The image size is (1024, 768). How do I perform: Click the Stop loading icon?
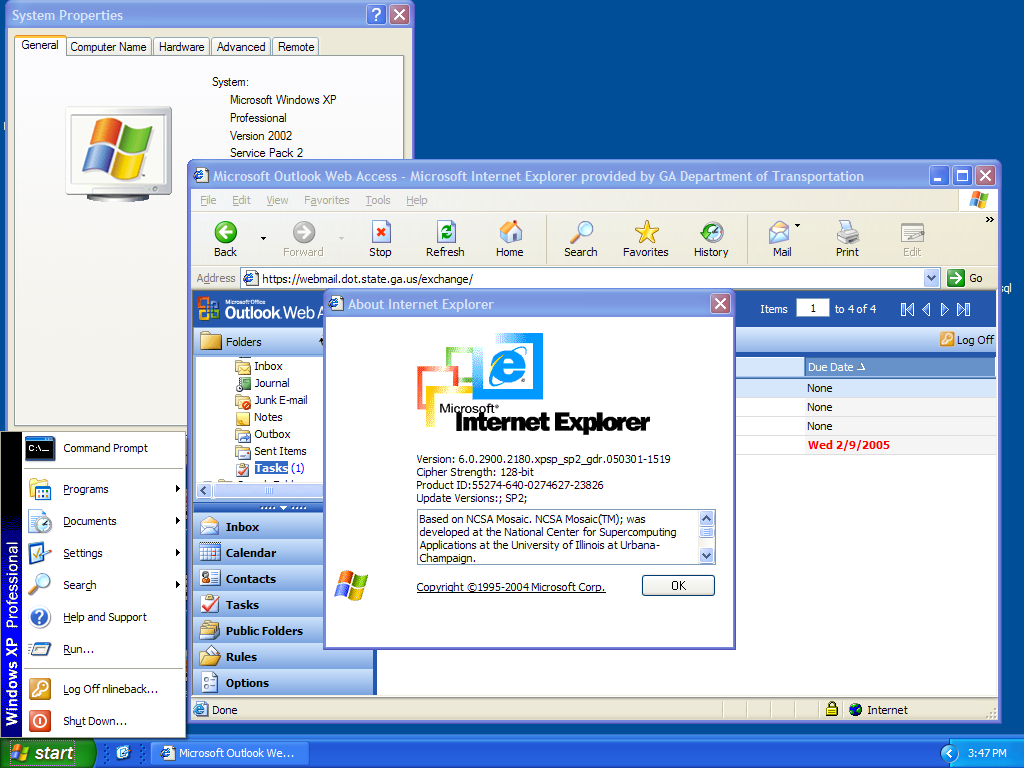(x=380, y=239)
